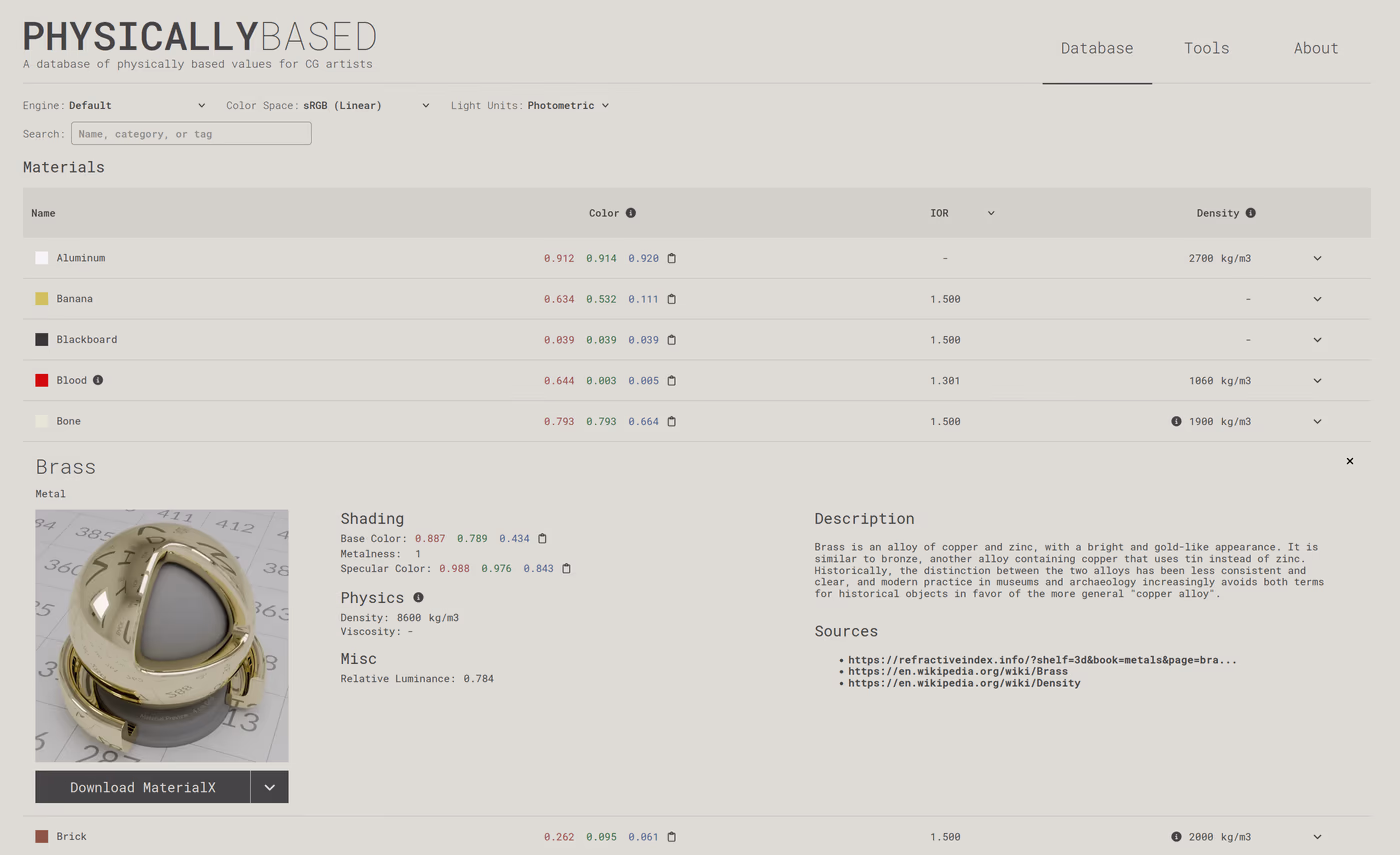This screenshot has height=855, width=1400.
Task: Open the Wikipedia Density source link
Action: [x=964, y=683]
